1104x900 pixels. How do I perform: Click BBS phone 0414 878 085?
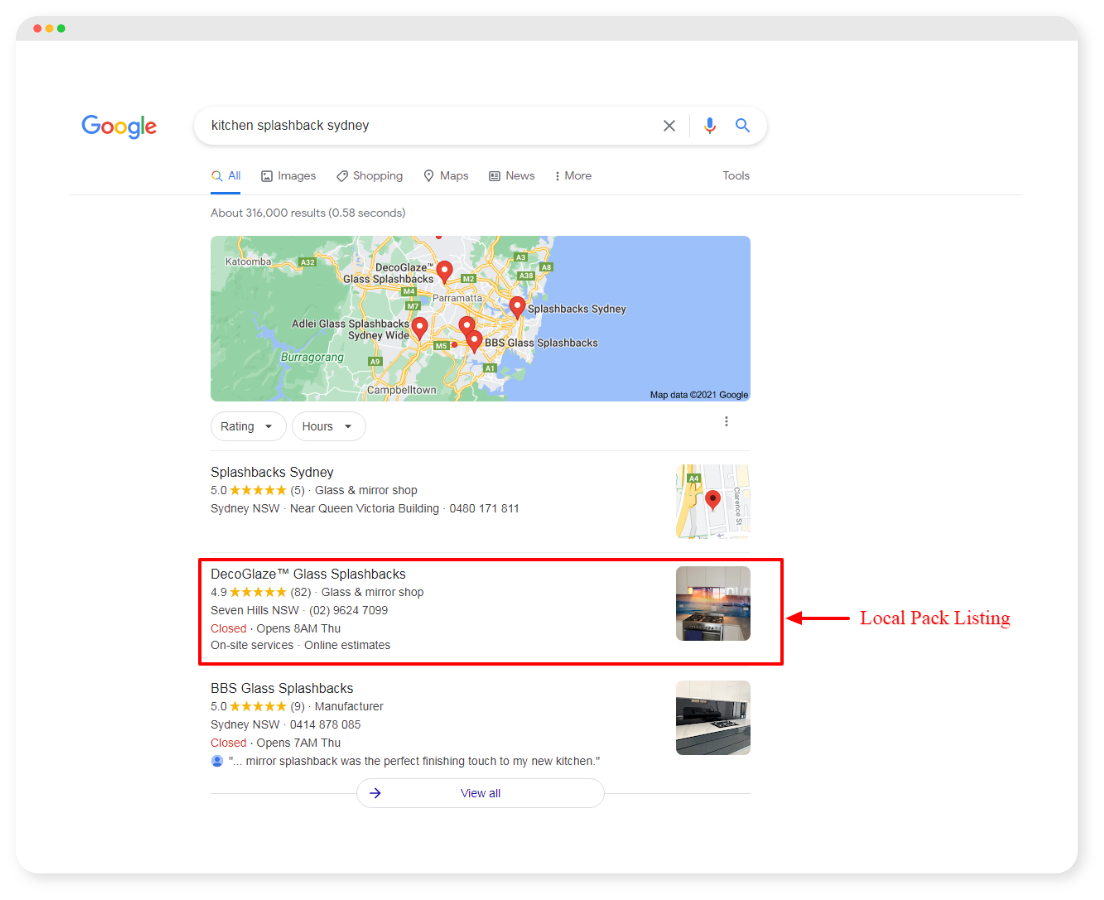[x=325, y=725]
